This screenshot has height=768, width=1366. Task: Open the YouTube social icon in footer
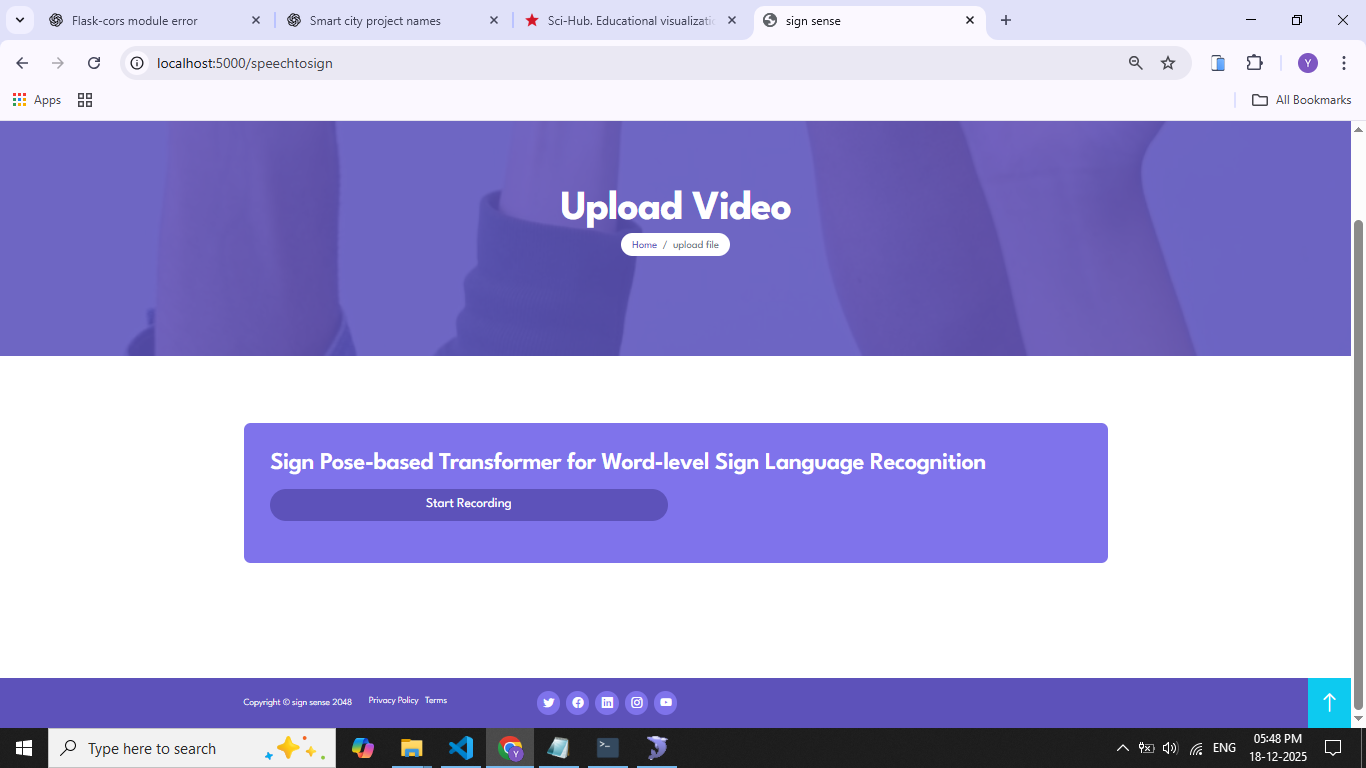coord(666,703)
